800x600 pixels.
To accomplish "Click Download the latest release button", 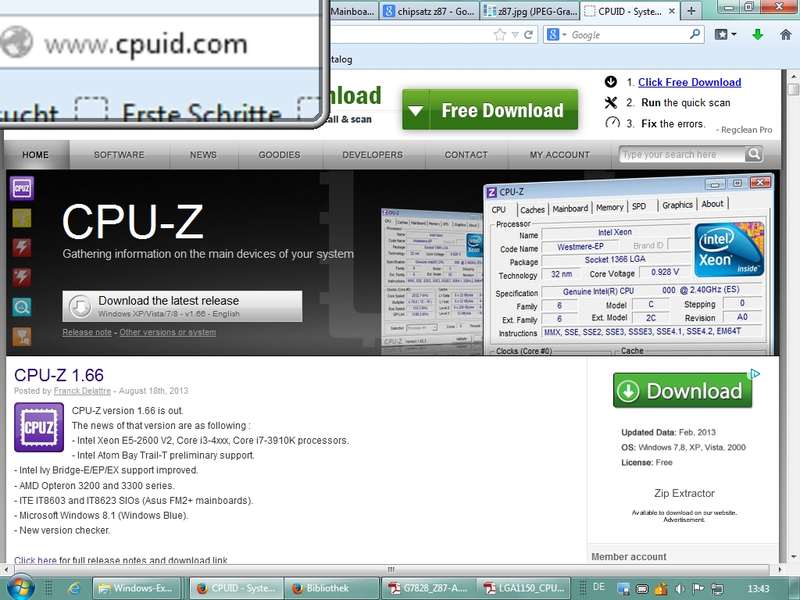I will pos(182,306).
